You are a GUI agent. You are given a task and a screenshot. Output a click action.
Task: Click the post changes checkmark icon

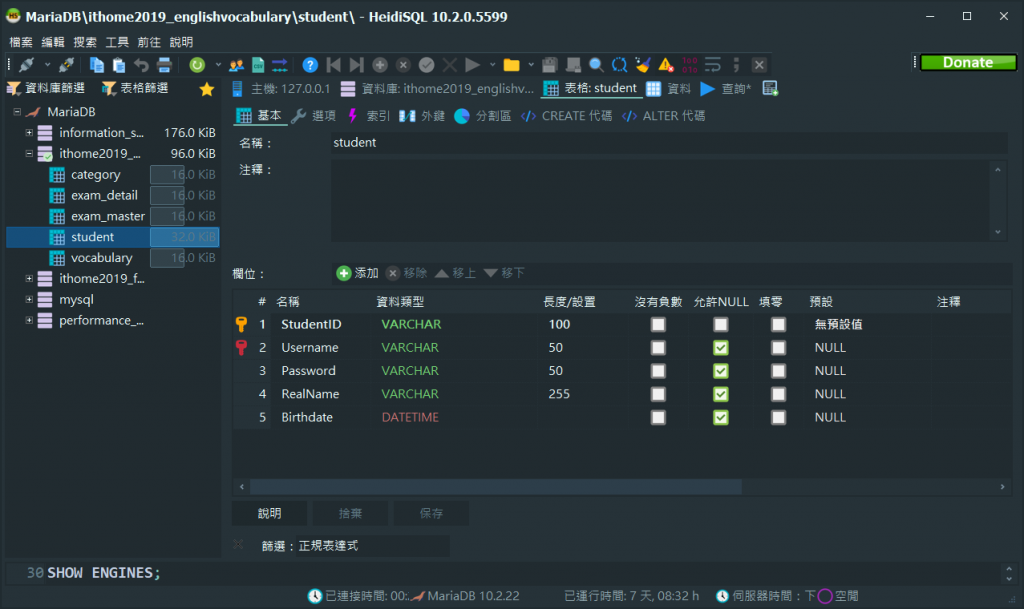coord(426,65)
